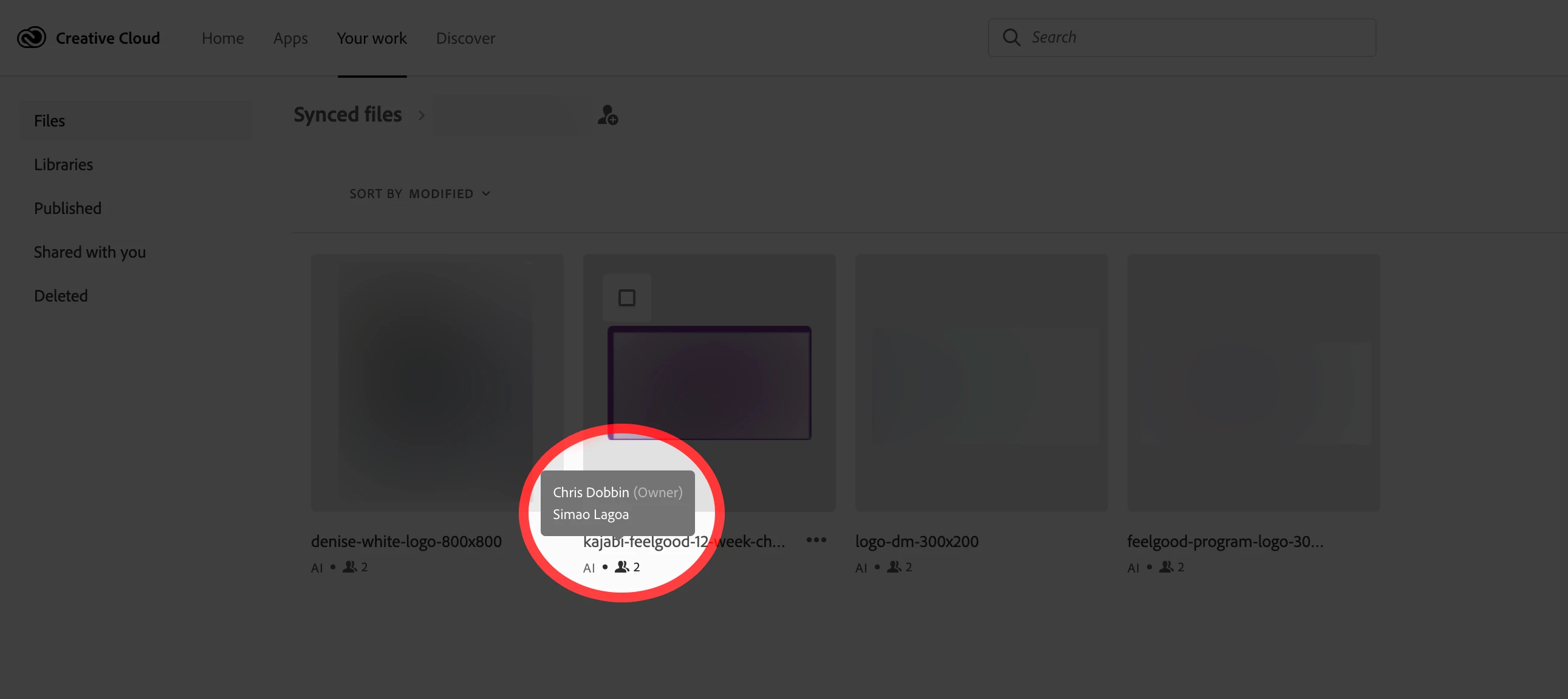Click collaborators icon under feelgood-program-logo file
The width and height of the screenshot is (1568, 699).
point(1166,567)
